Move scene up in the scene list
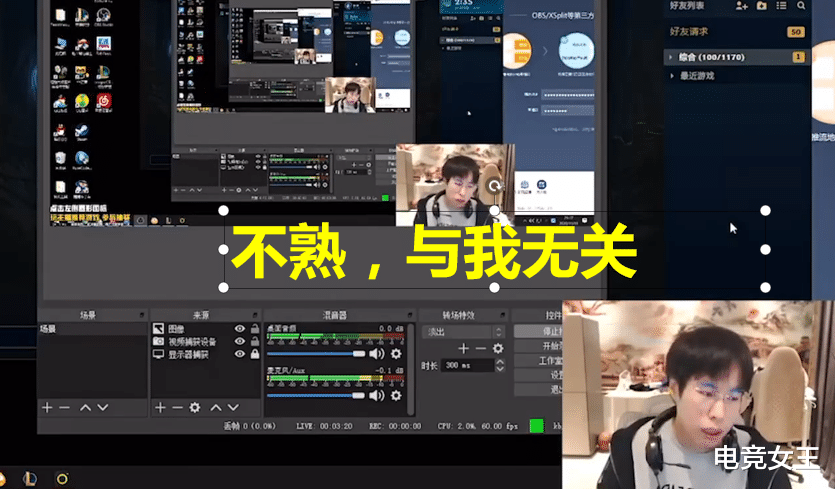The image size is (835, 489). point(85,408)
